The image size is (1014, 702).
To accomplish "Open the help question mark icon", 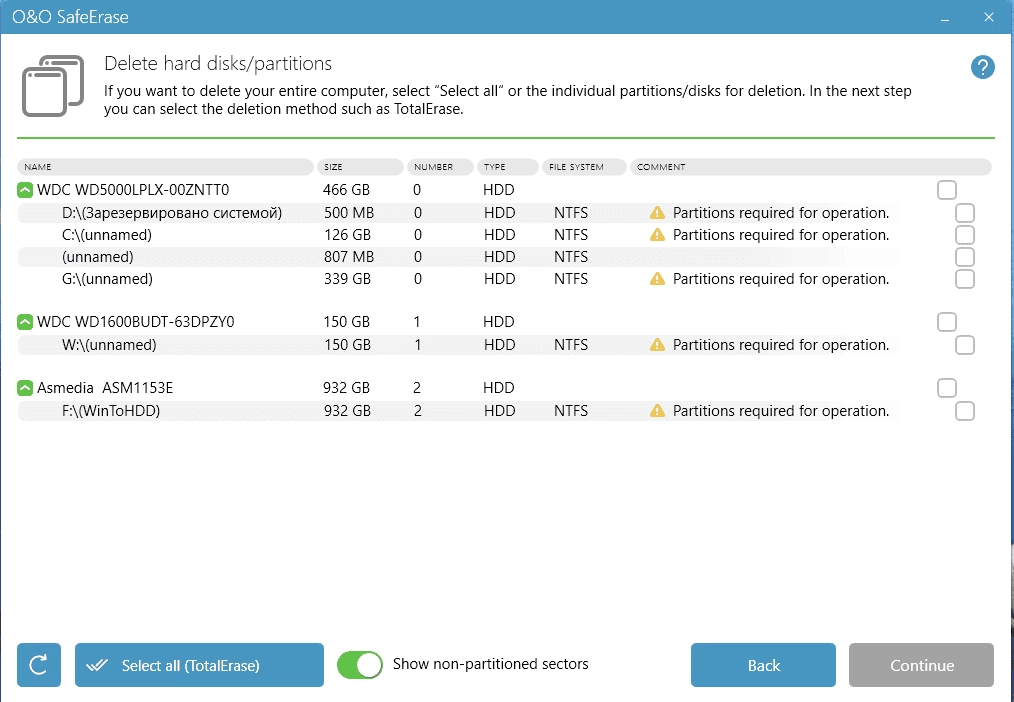I will point(982,67).
